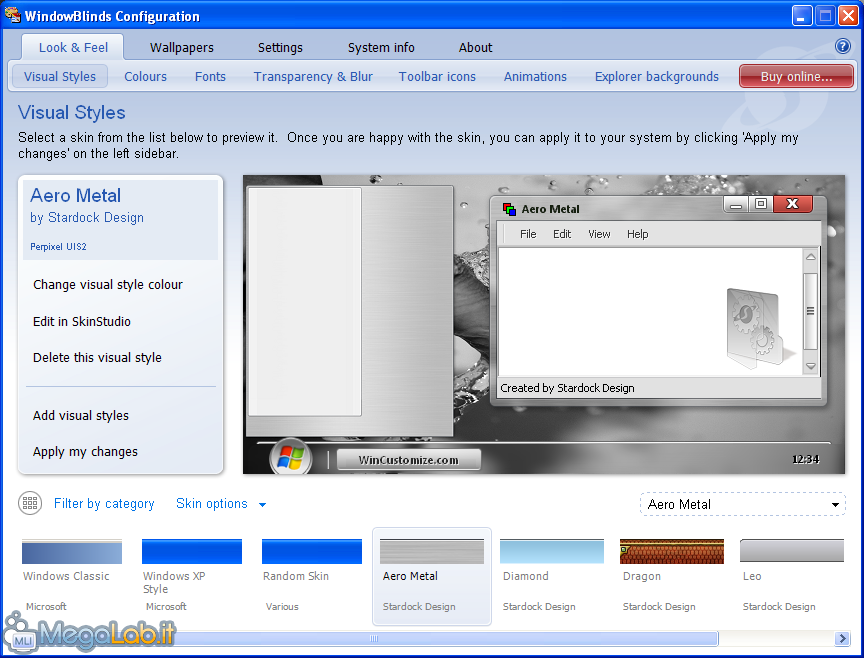Click the preview window maximize button
The image size is (864, 658).
pos(760,204)
